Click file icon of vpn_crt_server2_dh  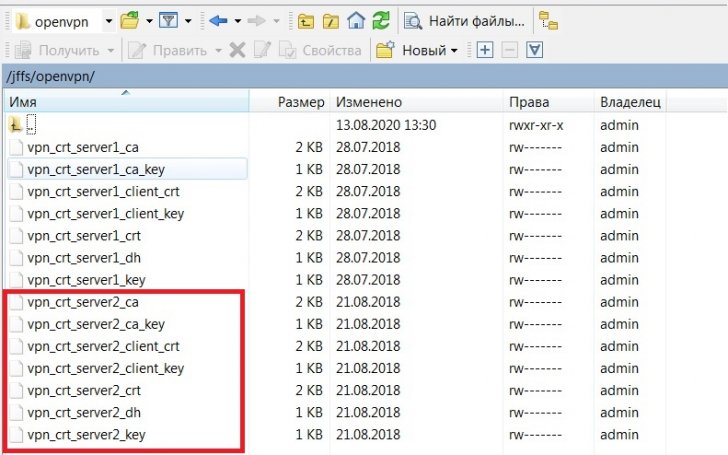pyautogui.click(x=16, y=413)
